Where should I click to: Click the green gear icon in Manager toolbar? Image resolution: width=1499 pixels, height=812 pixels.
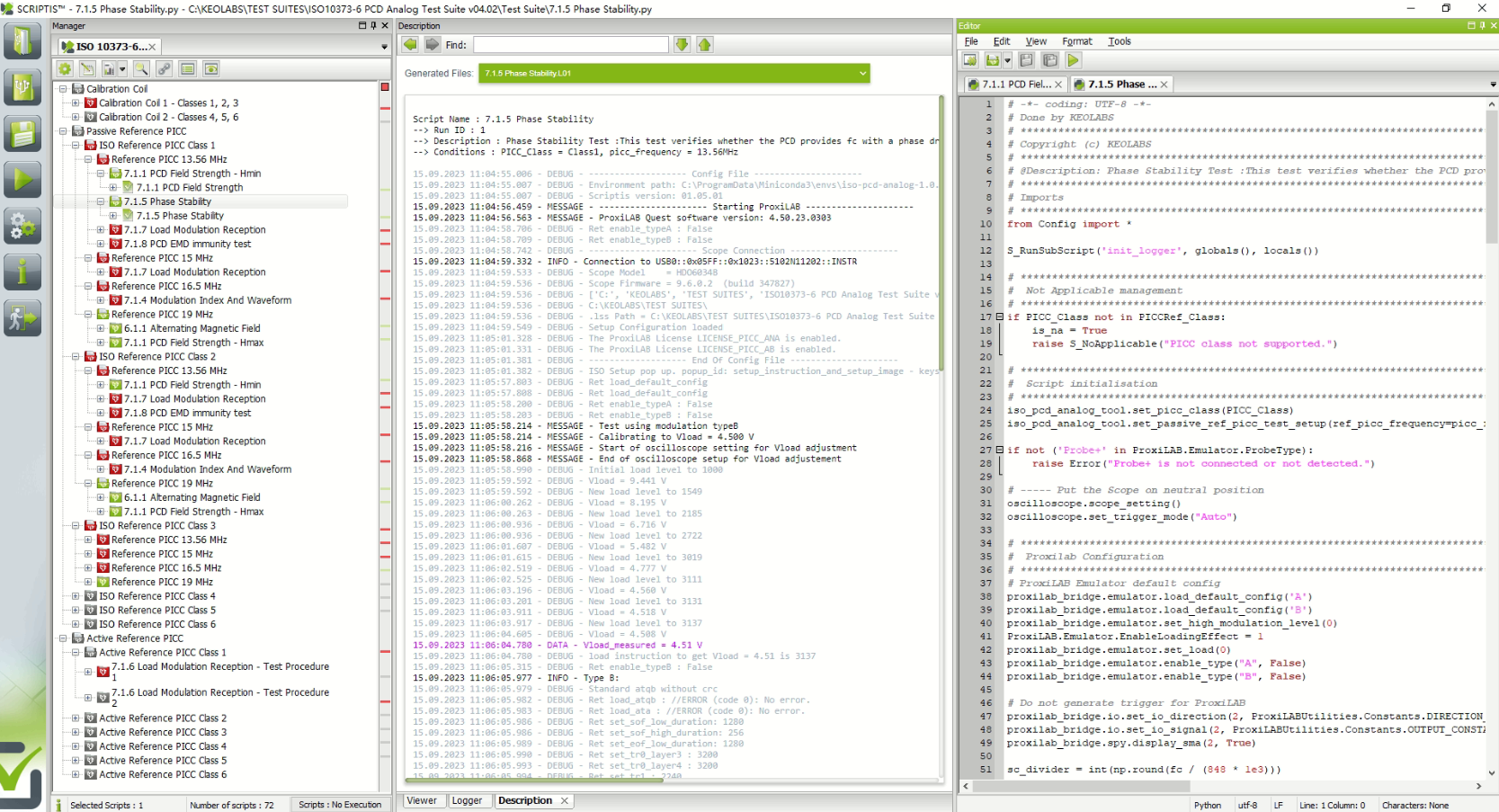pyautogui.click(x=65, y=69)
